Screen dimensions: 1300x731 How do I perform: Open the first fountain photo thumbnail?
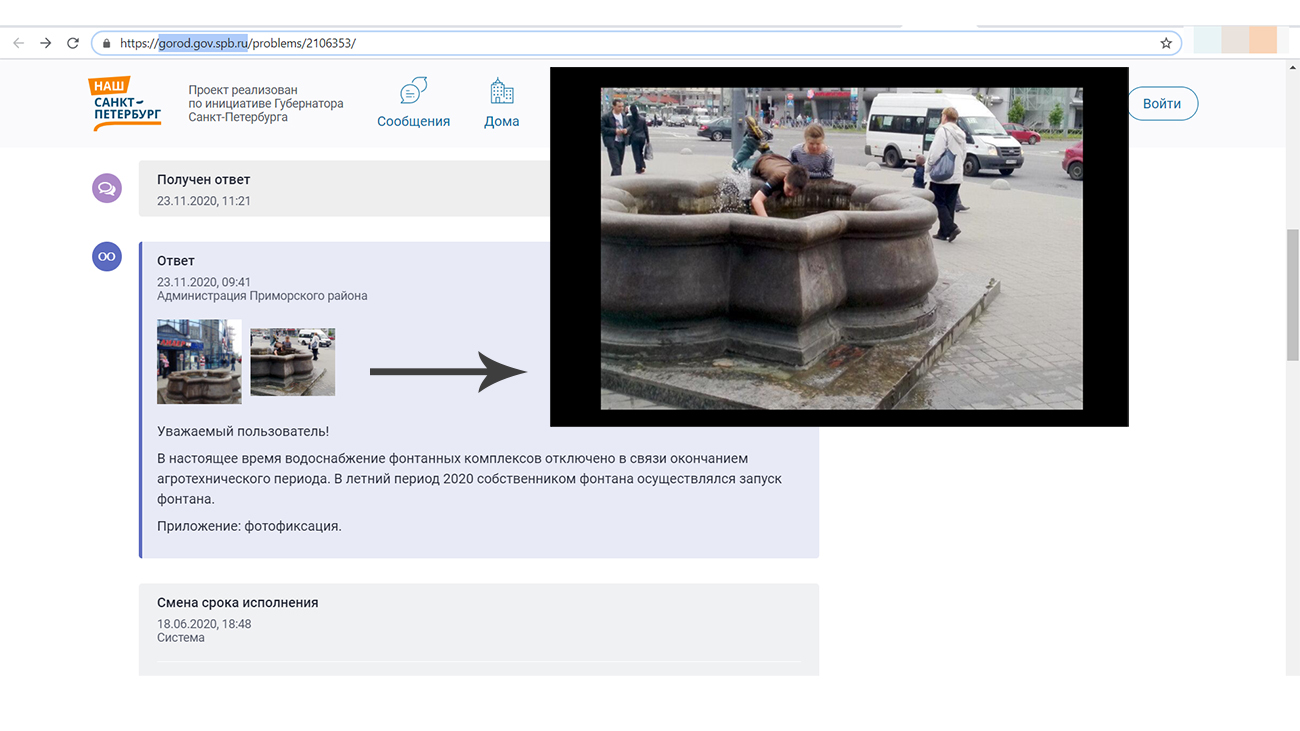(x=199, y=361)
